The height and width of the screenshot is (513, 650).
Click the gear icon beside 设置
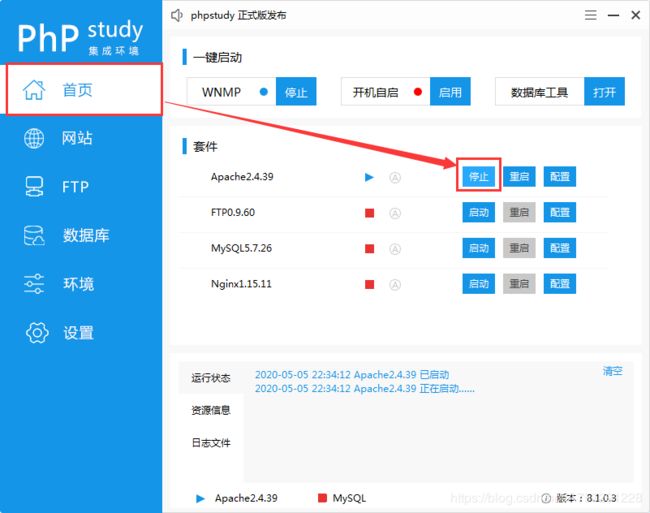point(37,333)
